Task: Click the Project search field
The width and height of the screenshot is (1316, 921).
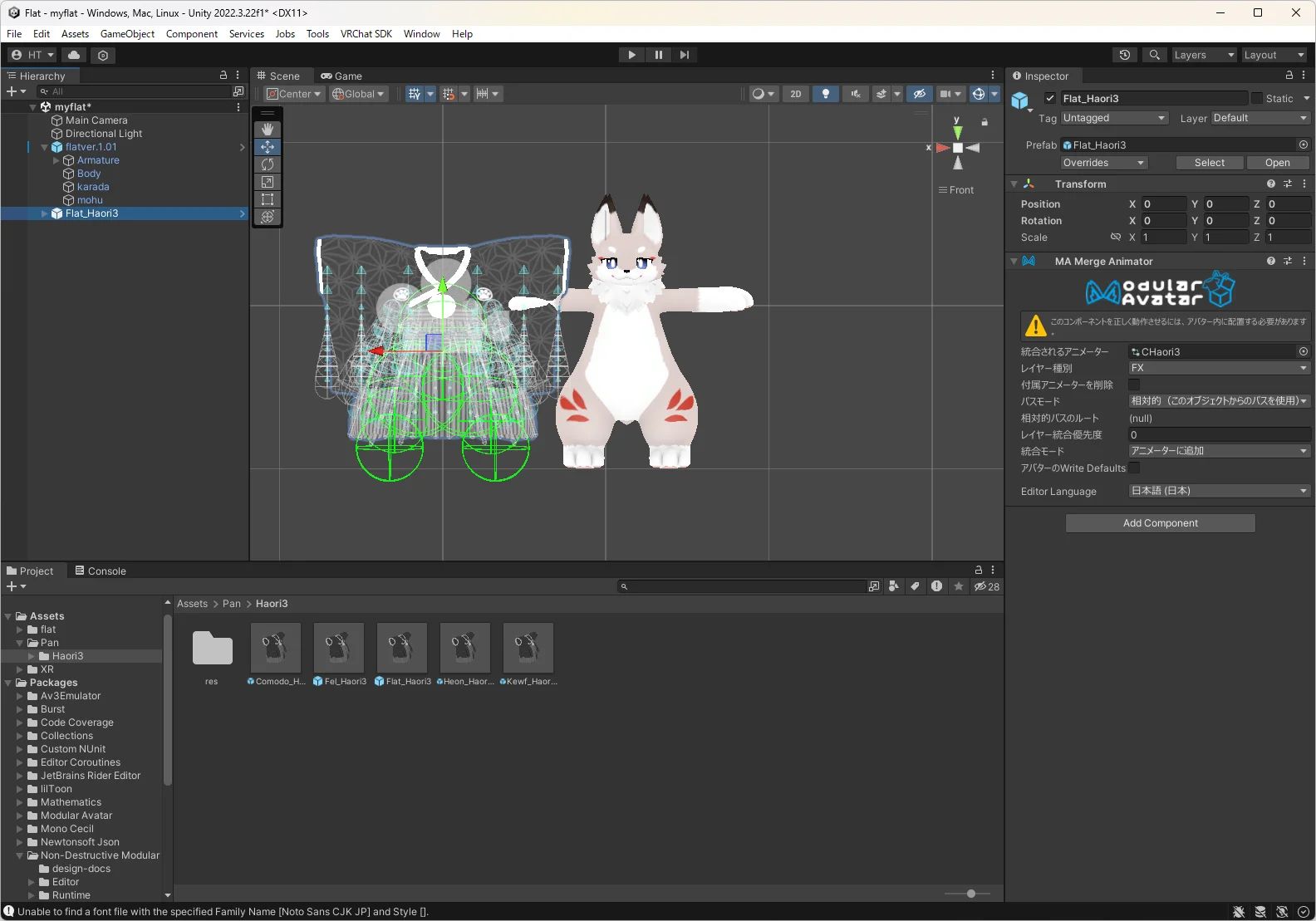Action: coord(742,586)
